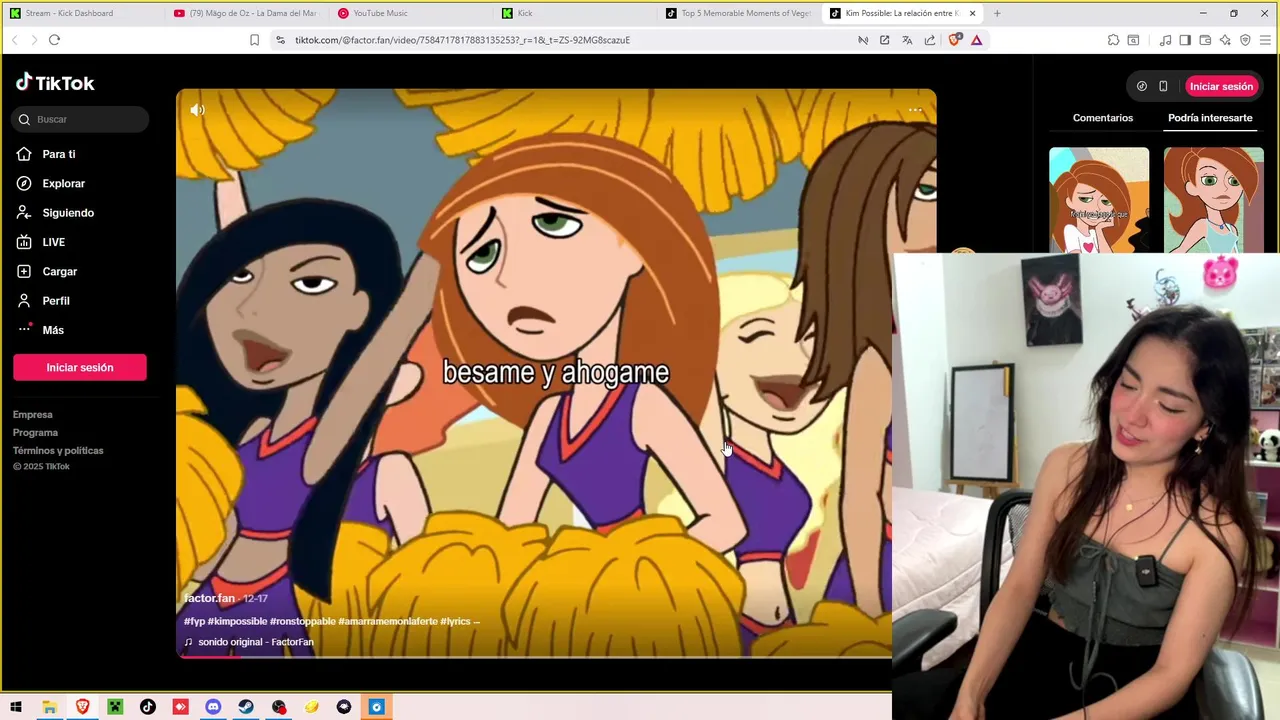The width and height of the screenshot is (1280, 720).
Task: Open the browser hamburger main menu
Action: (1266, 40)
